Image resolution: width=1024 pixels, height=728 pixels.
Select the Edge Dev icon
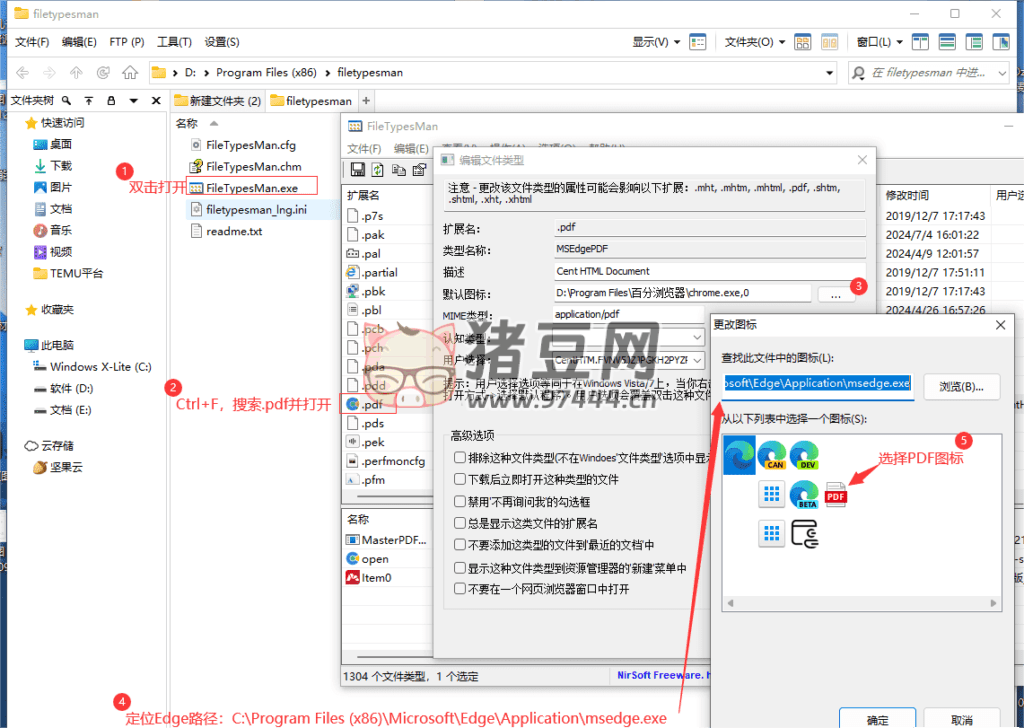coord(804,457)
